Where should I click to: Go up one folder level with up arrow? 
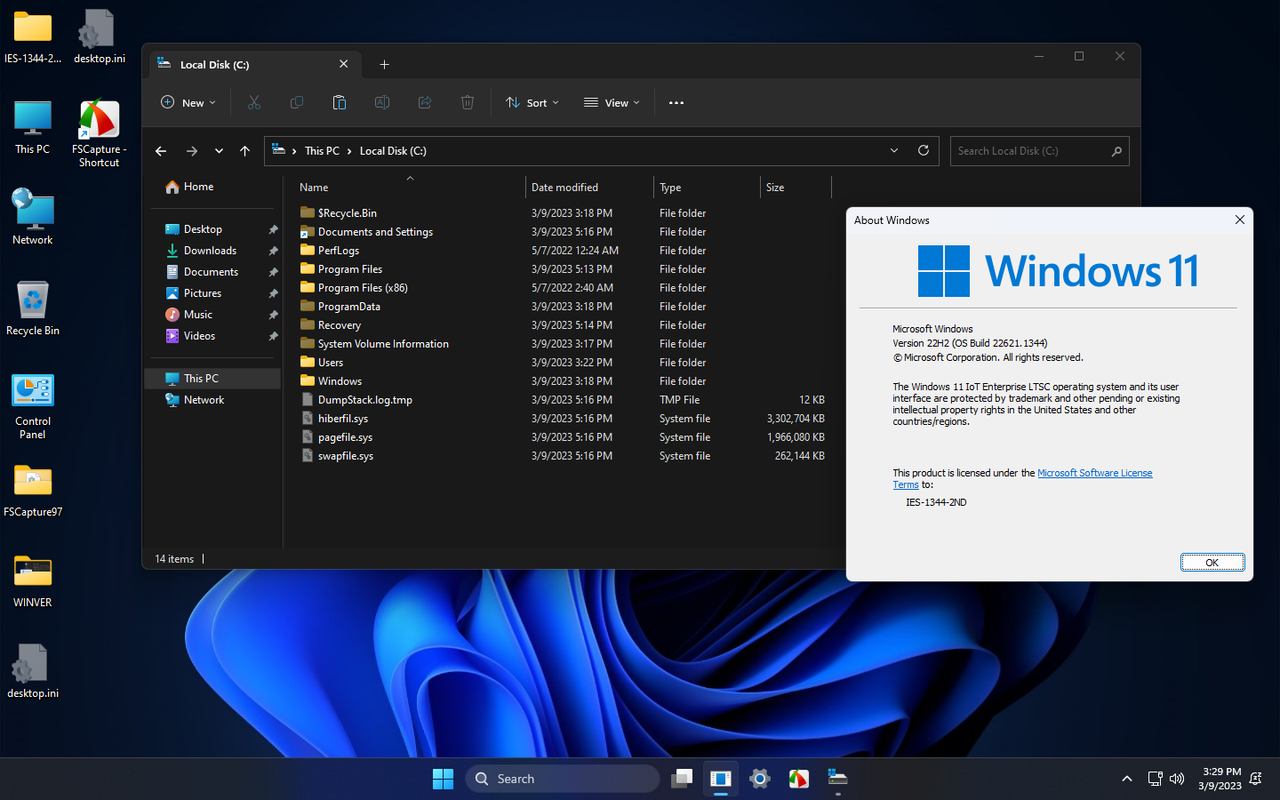click(x=245, y=151)
